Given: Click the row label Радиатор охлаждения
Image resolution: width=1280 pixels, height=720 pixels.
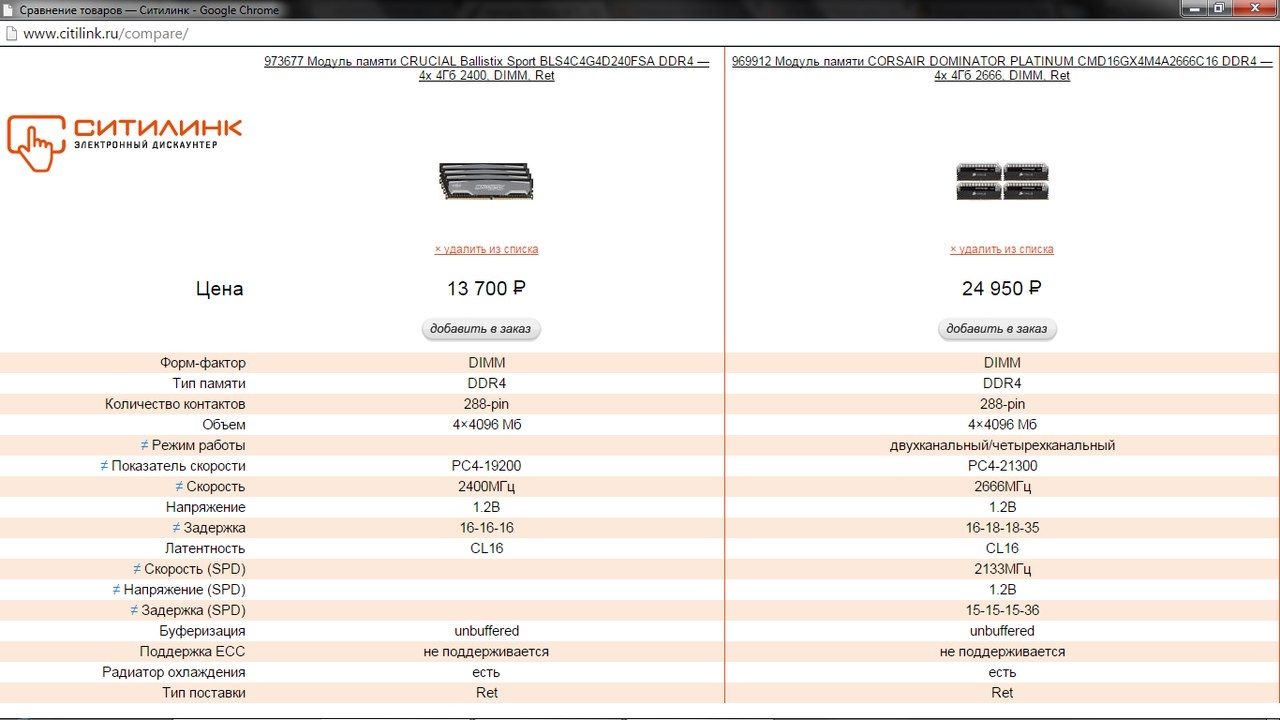Looking at the screenshot, I should [174, 672].
